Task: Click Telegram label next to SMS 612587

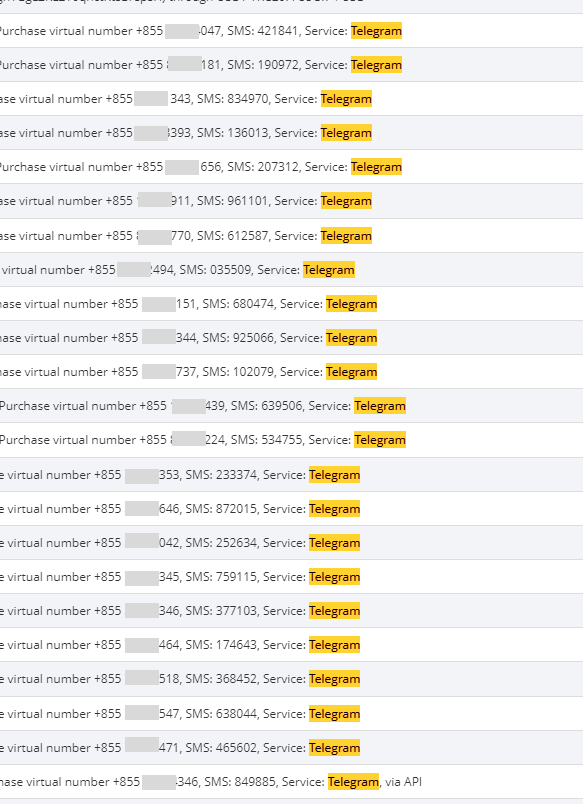Action: (346, 236)
